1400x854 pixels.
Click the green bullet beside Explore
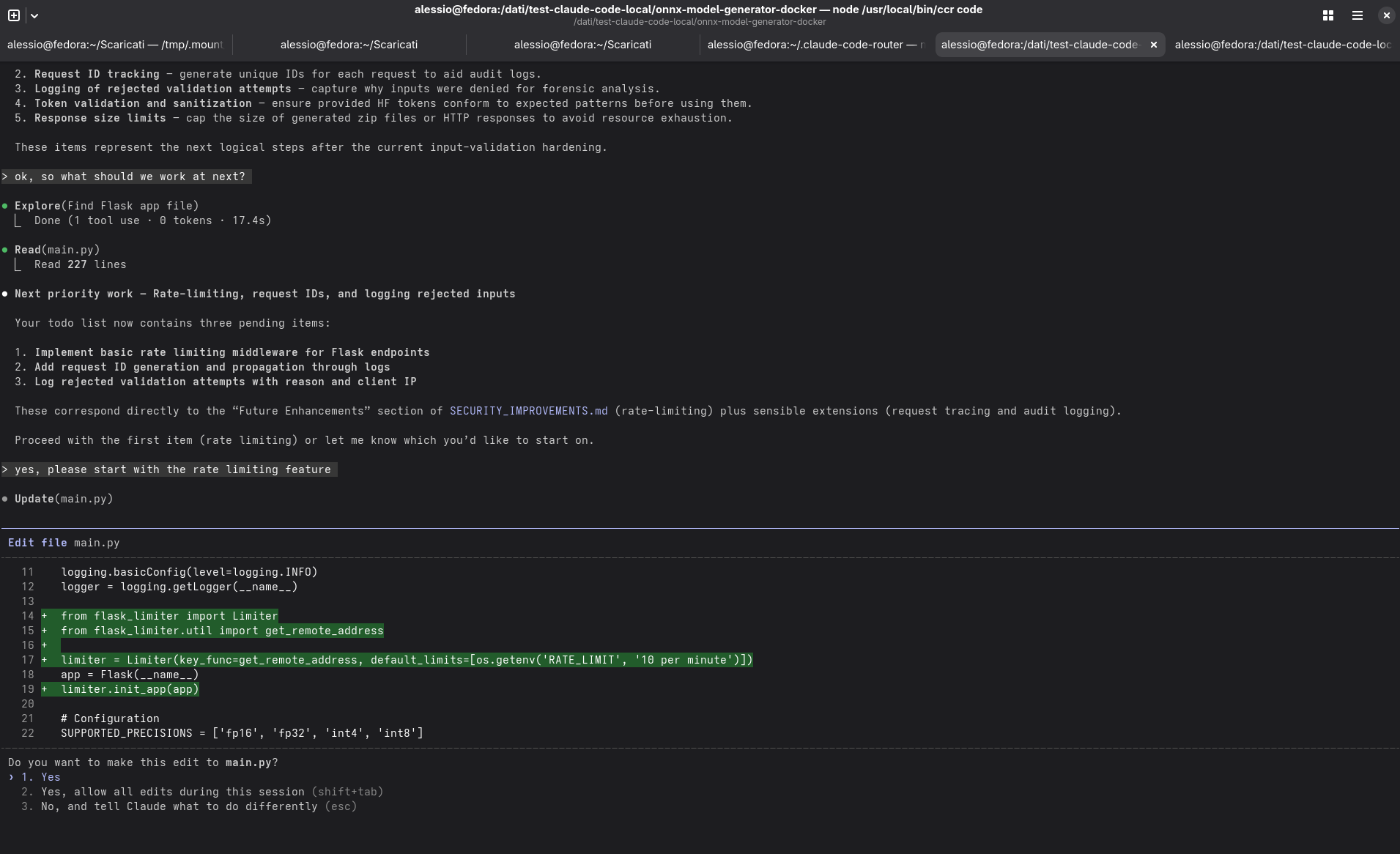[5, 206]
